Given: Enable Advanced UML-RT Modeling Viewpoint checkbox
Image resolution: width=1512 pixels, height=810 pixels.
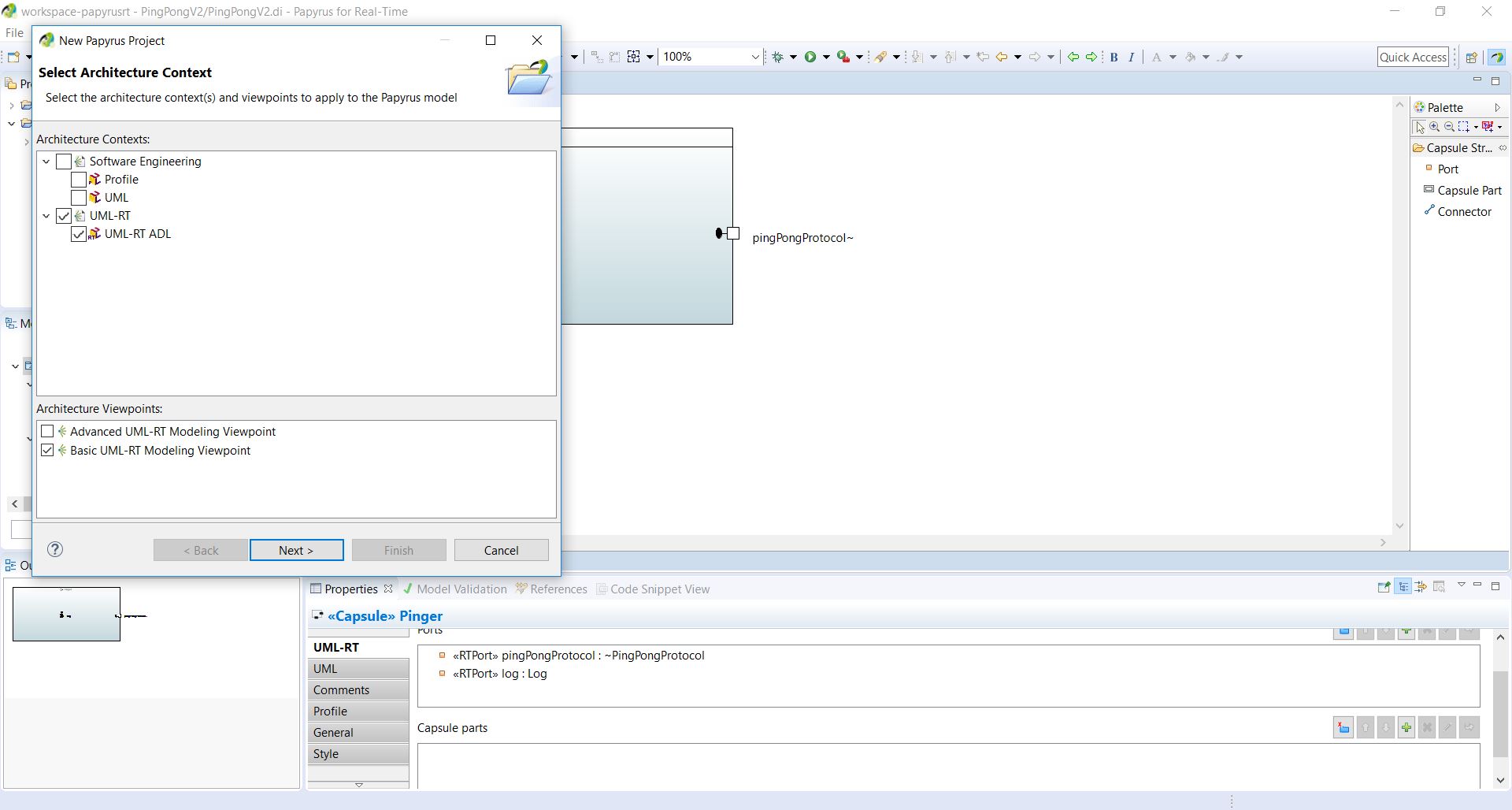Looking at the screenshot, I should [47, 432].
